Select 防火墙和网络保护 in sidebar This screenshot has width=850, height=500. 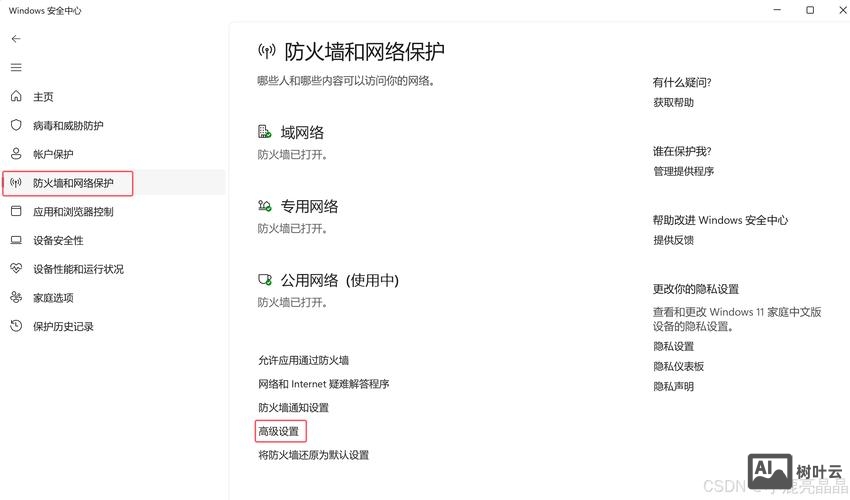point(73,183)
